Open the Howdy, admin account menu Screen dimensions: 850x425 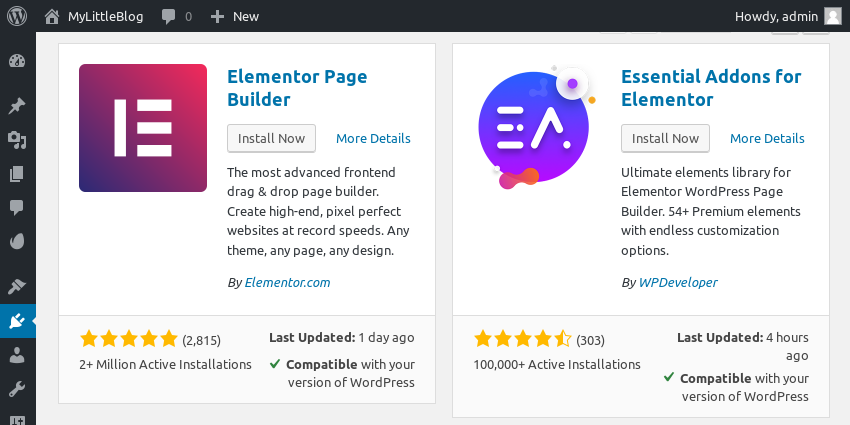pos(788,16)
